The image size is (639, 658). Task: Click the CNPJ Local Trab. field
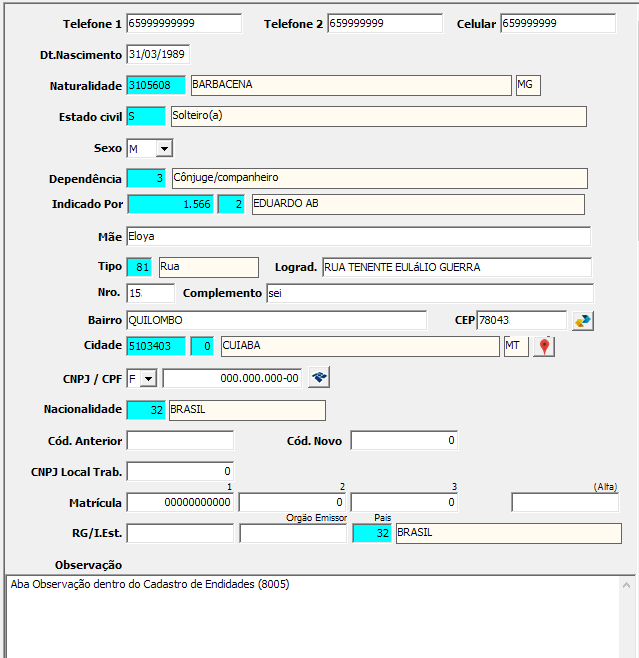pyautogui.click(x=180, y=471)
